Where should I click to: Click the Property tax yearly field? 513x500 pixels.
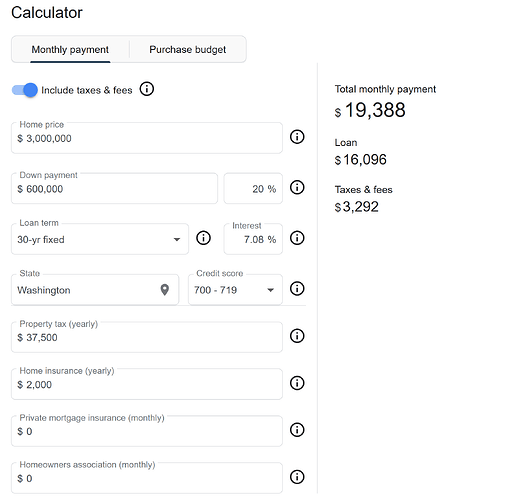point(147,337)
